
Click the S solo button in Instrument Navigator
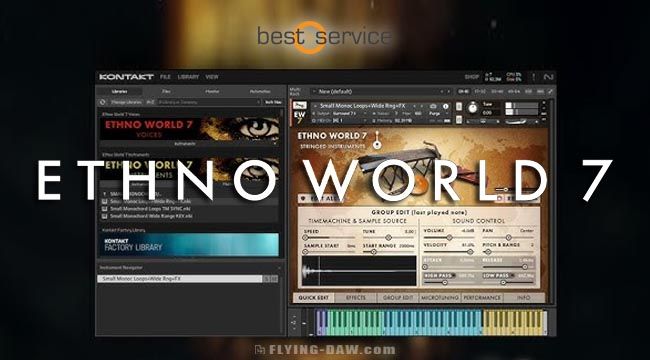tap(267, 279)
